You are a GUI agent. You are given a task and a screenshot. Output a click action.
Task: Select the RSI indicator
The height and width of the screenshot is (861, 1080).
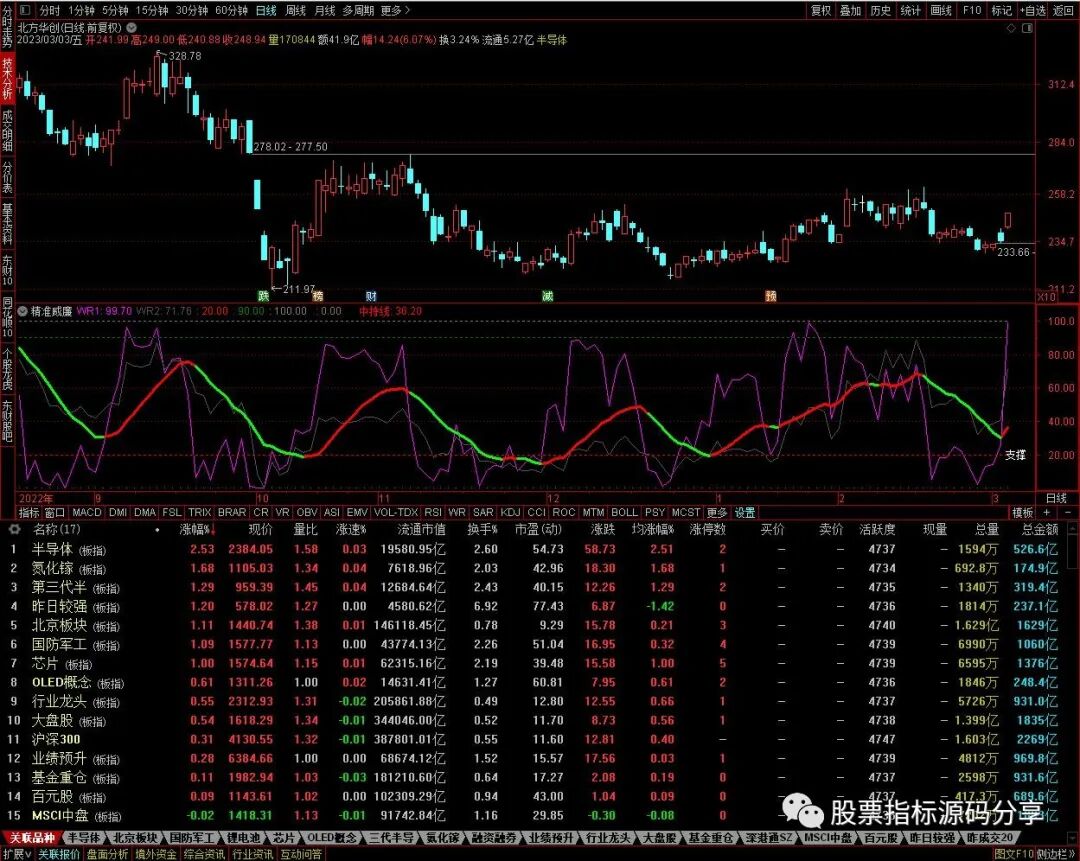pos(433,512)
